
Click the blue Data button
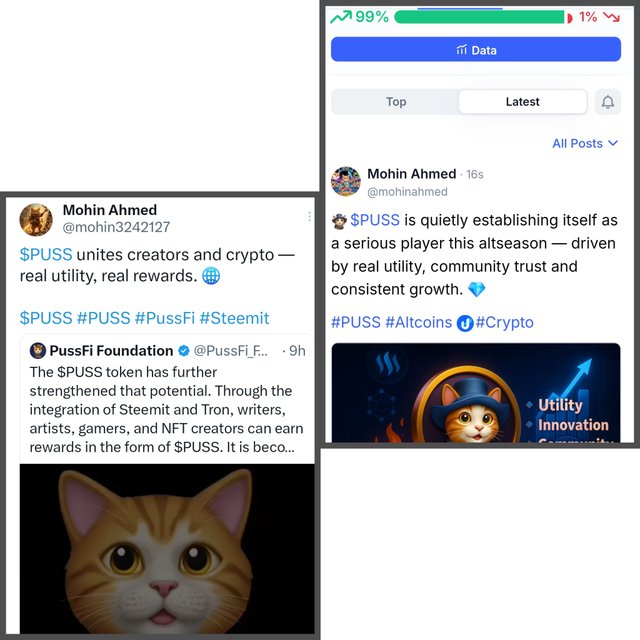point(476,49)
